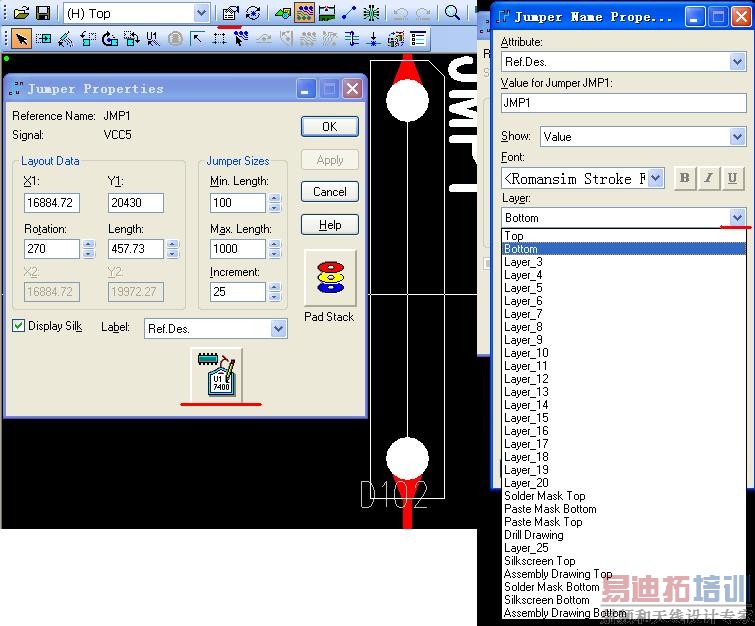
Task: Select Layer_3 in the layer list
Action: (624, 262)
